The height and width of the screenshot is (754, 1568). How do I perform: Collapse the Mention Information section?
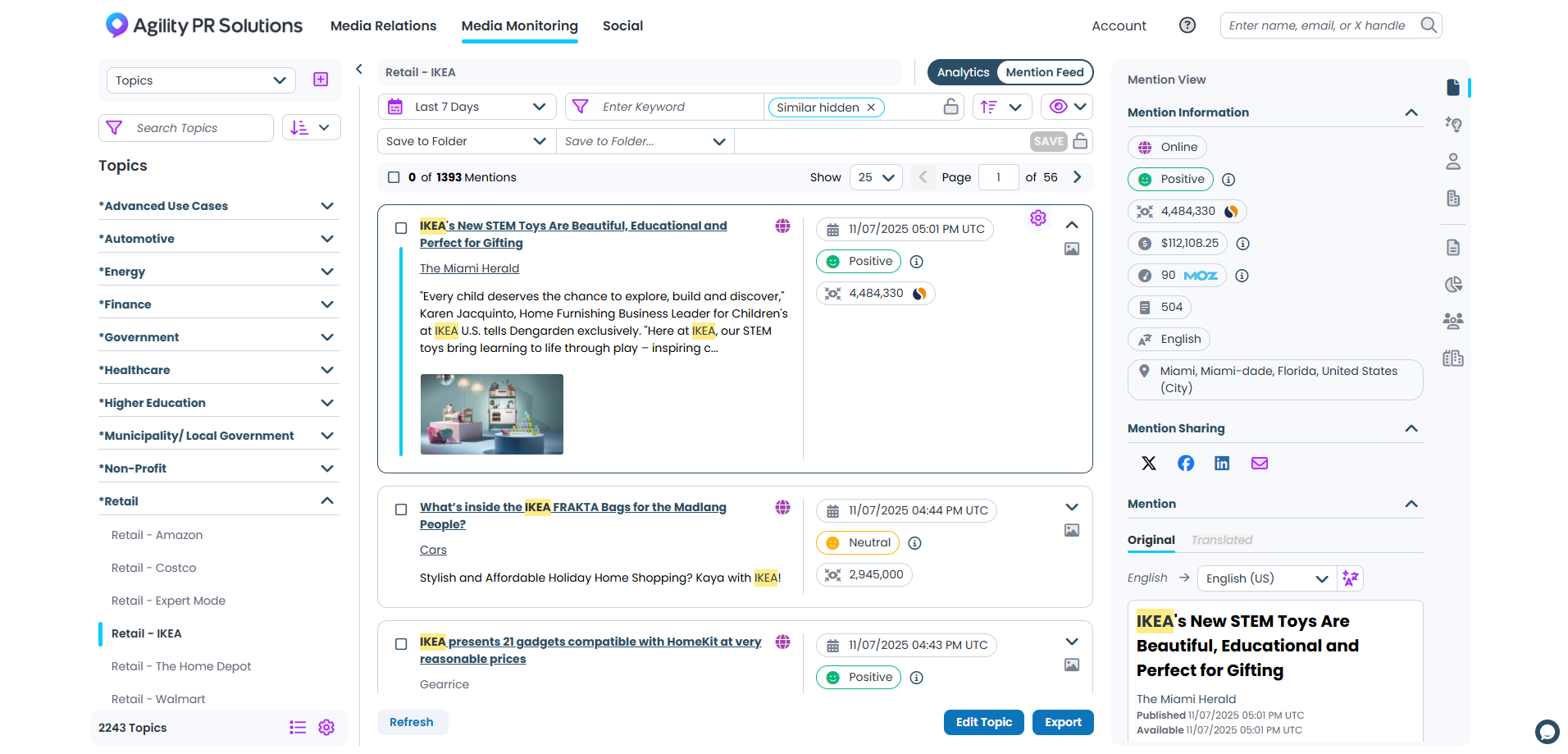click(x=1411, y=112)
